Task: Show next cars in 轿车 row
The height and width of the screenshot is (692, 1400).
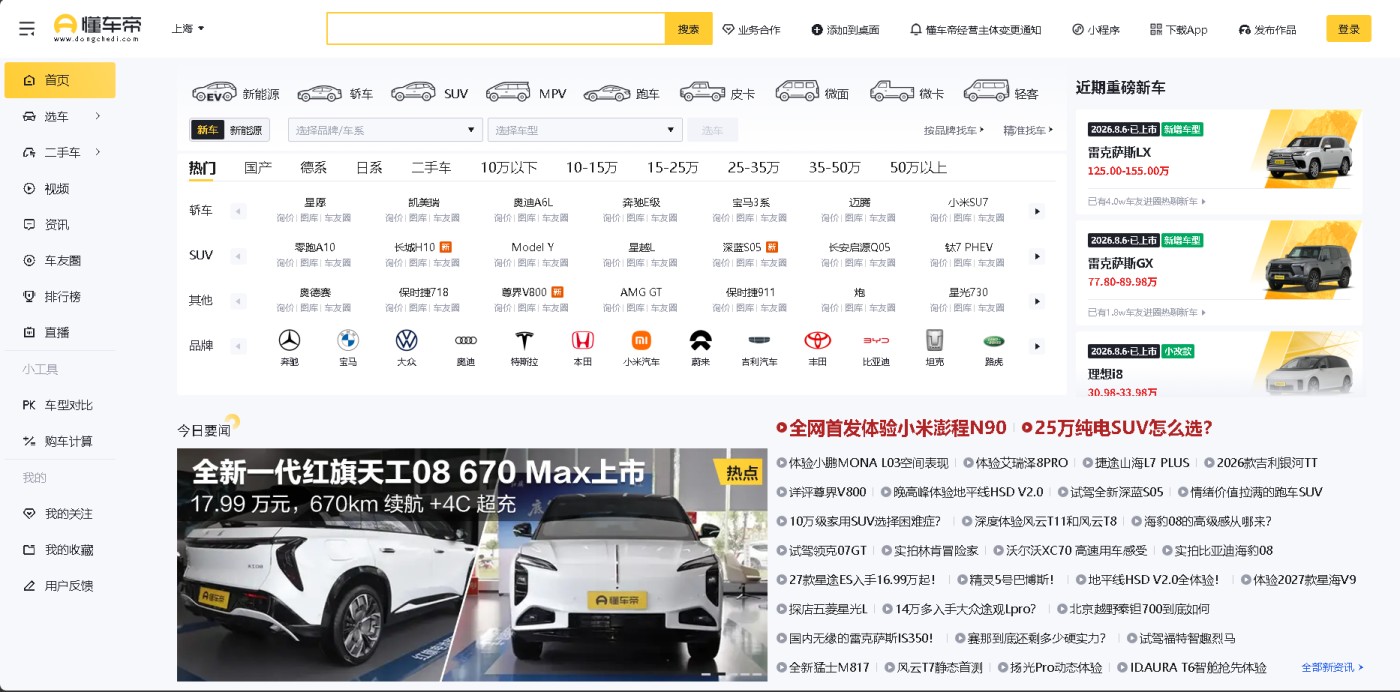Action: (1037, 211)
